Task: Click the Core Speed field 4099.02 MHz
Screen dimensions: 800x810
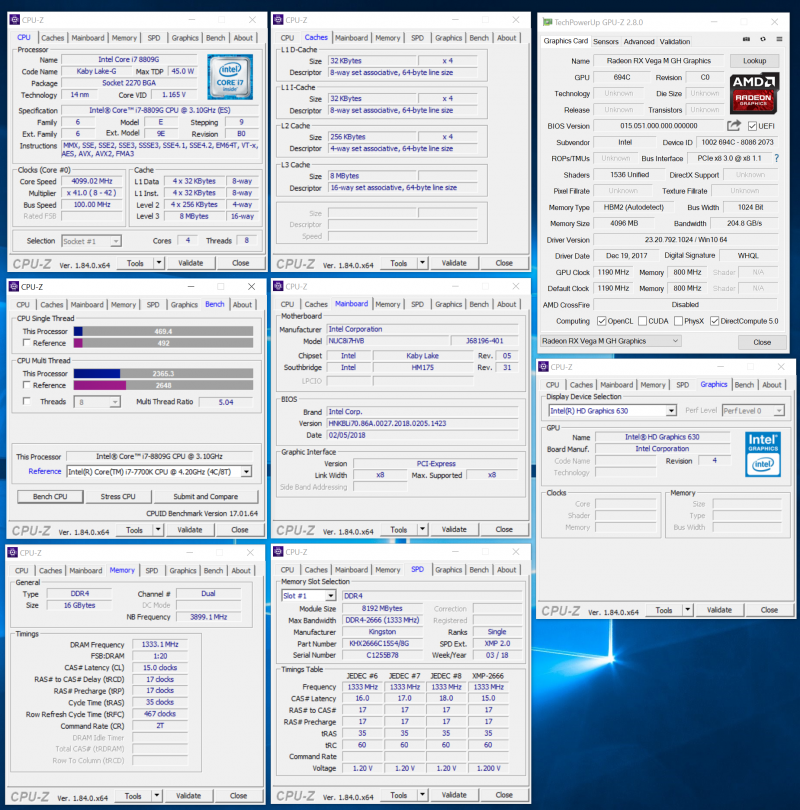Action: 92,181
